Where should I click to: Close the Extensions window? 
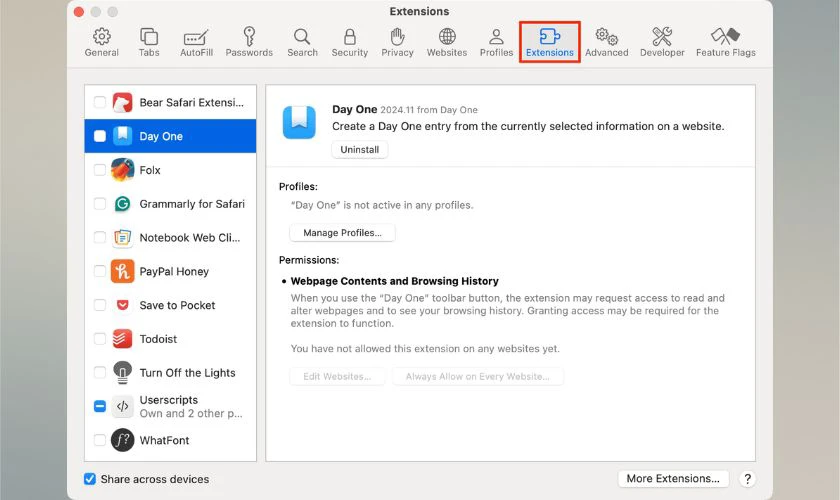pos(79,12)
